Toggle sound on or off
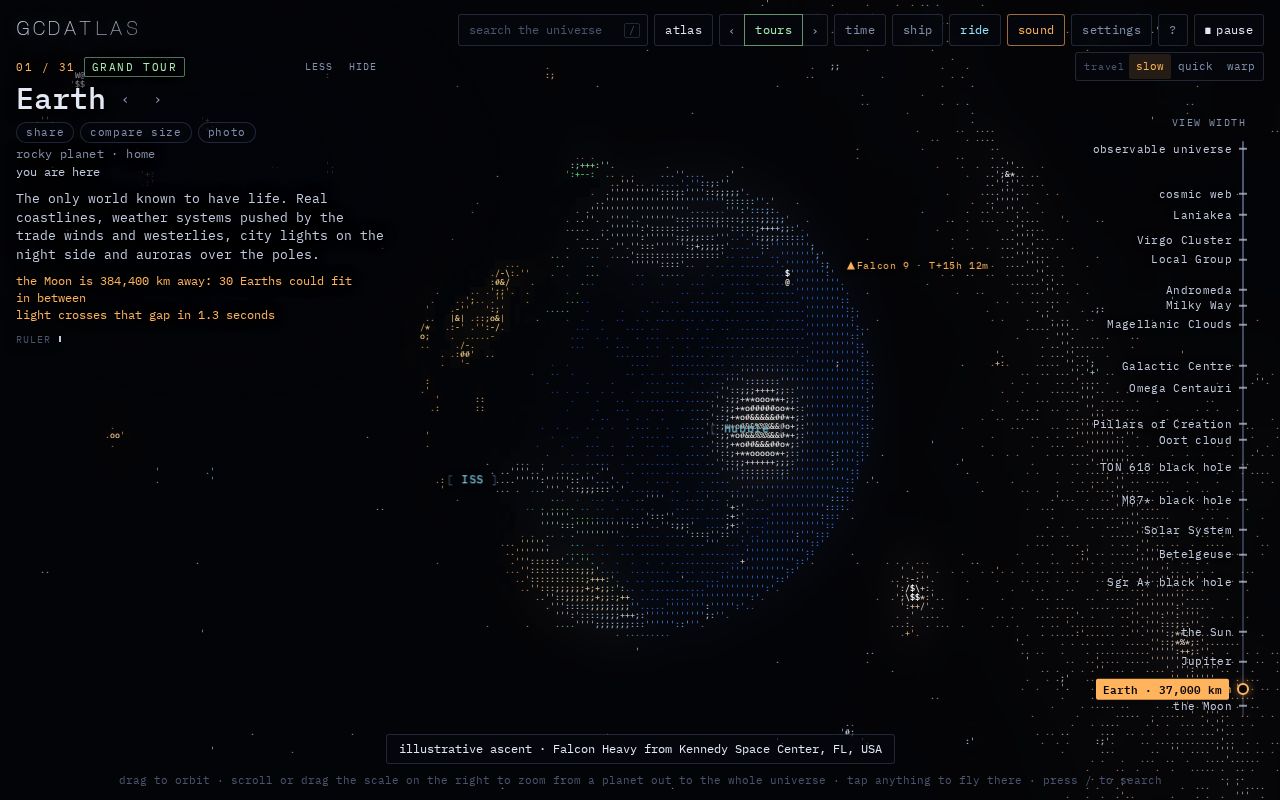This screenshot has height=800, width=1280. (x=1035, y=30)
